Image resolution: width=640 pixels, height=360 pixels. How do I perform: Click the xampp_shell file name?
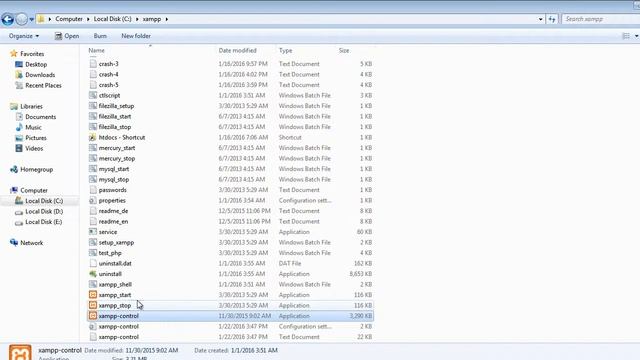(115, 284)
